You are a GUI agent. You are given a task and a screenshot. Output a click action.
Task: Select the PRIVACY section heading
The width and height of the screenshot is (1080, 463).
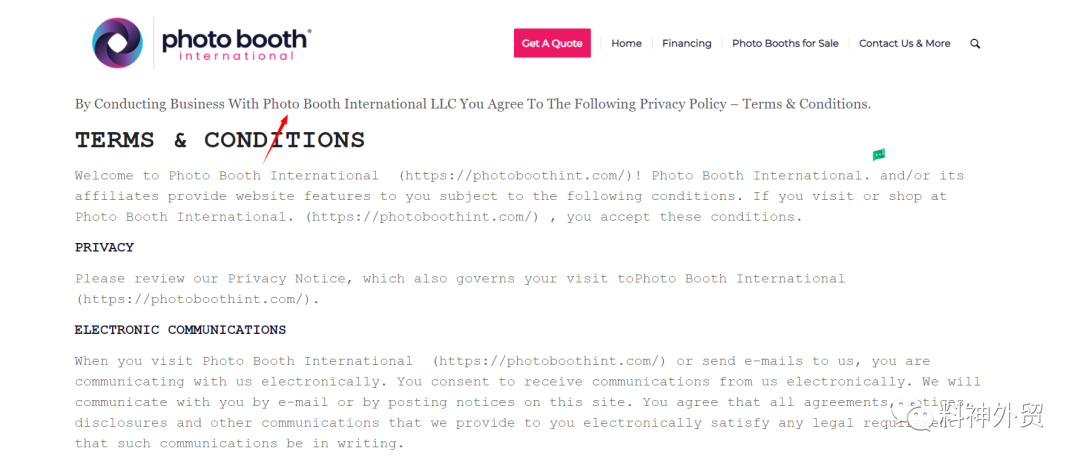click(104, 247)
